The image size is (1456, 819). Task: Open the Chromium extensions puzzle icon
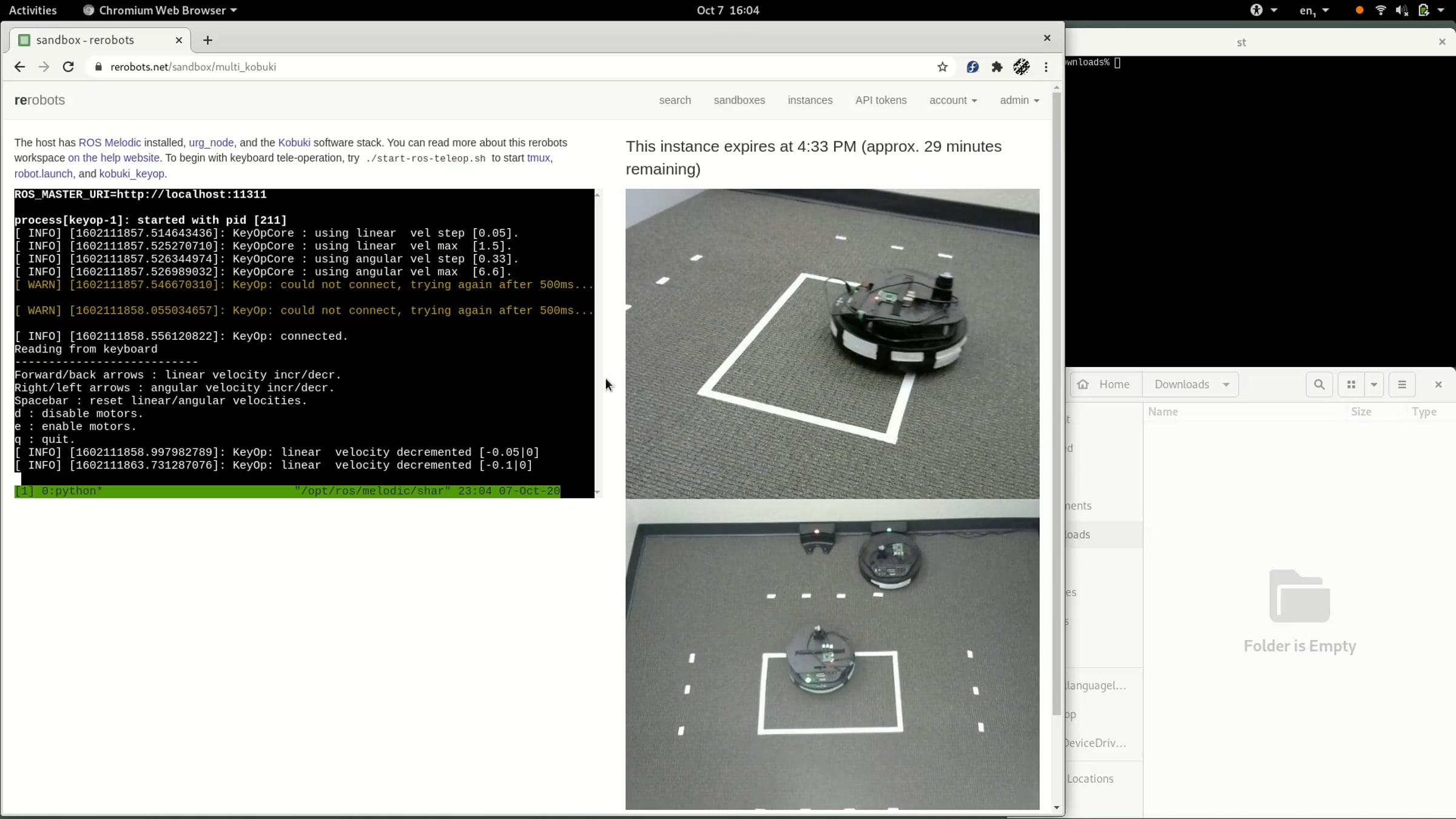tap(997, 67)
